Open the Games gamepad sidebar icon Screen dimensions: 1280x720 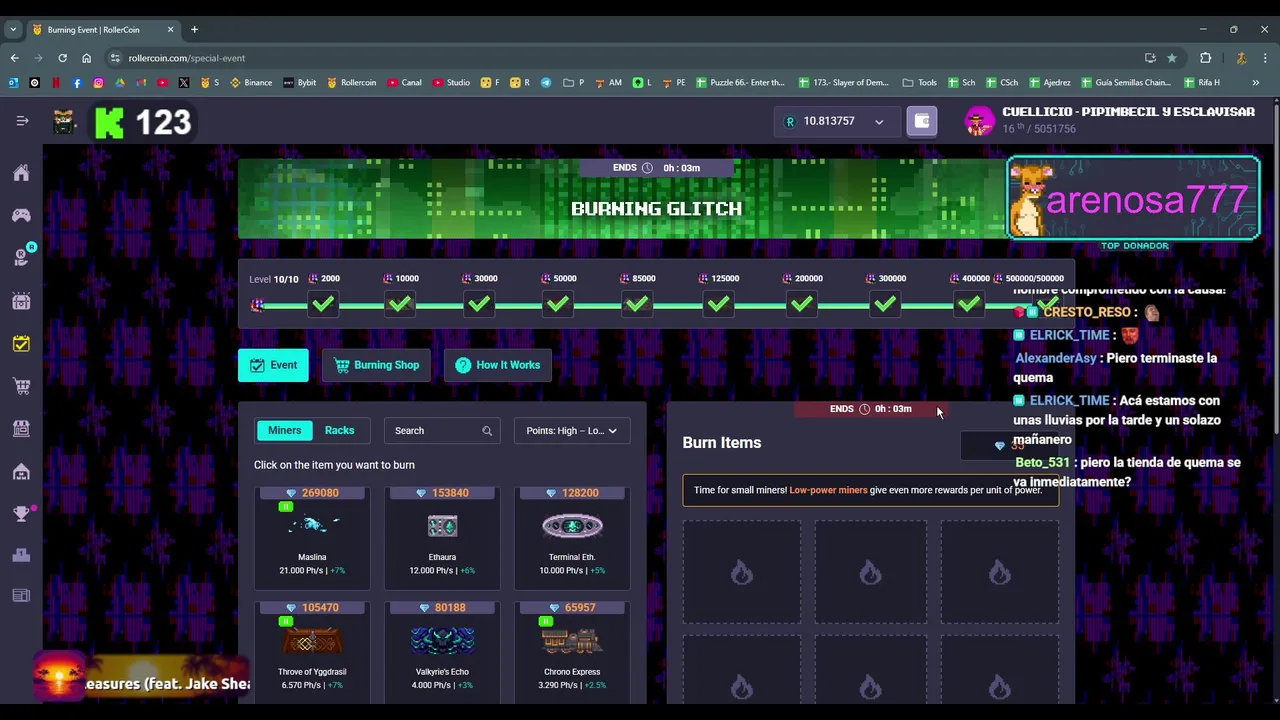pyautogui.click(x=21, y=215)
